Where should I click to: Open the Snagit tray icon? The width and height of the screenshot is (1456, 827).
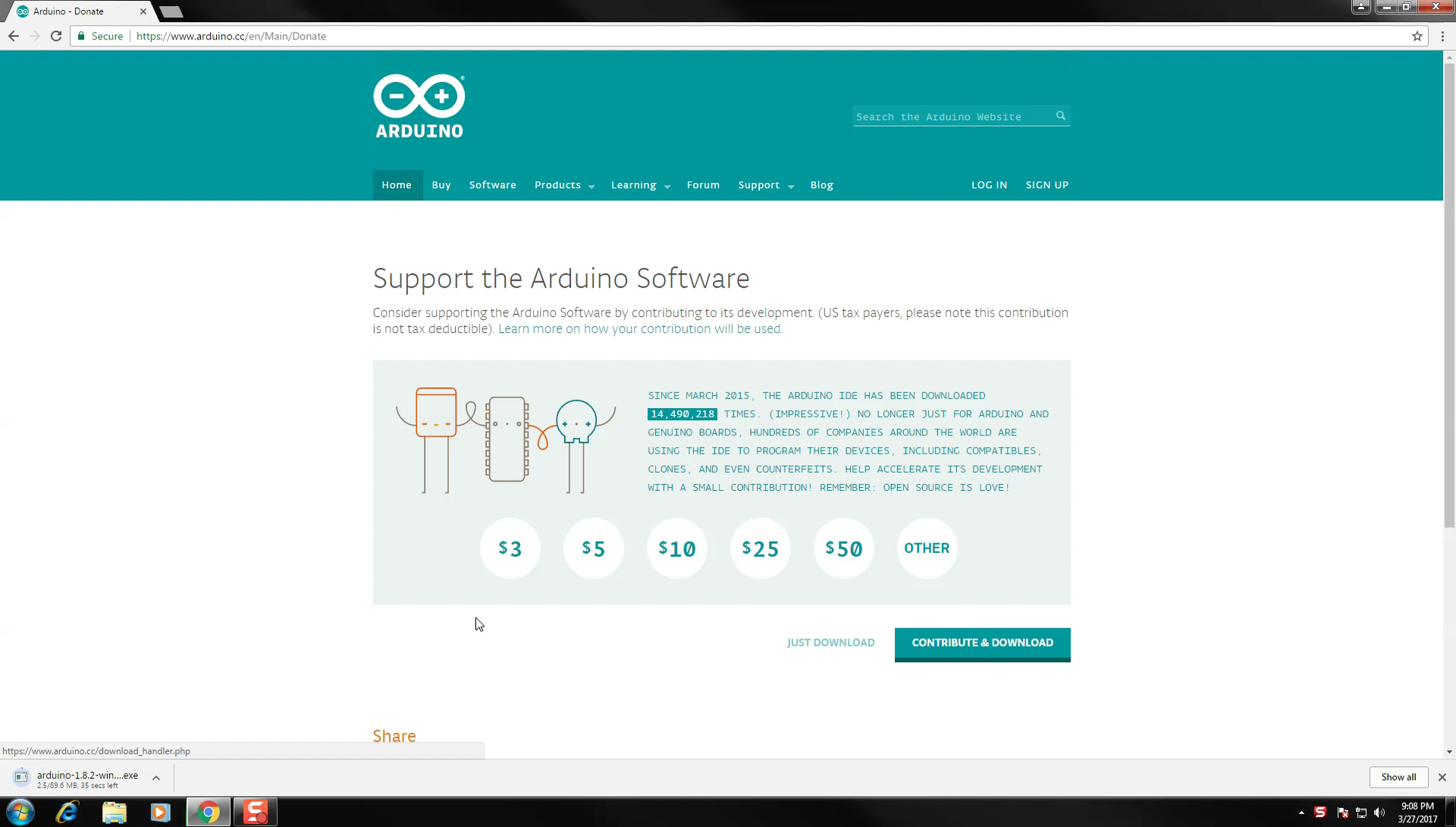click(1321, 813)
